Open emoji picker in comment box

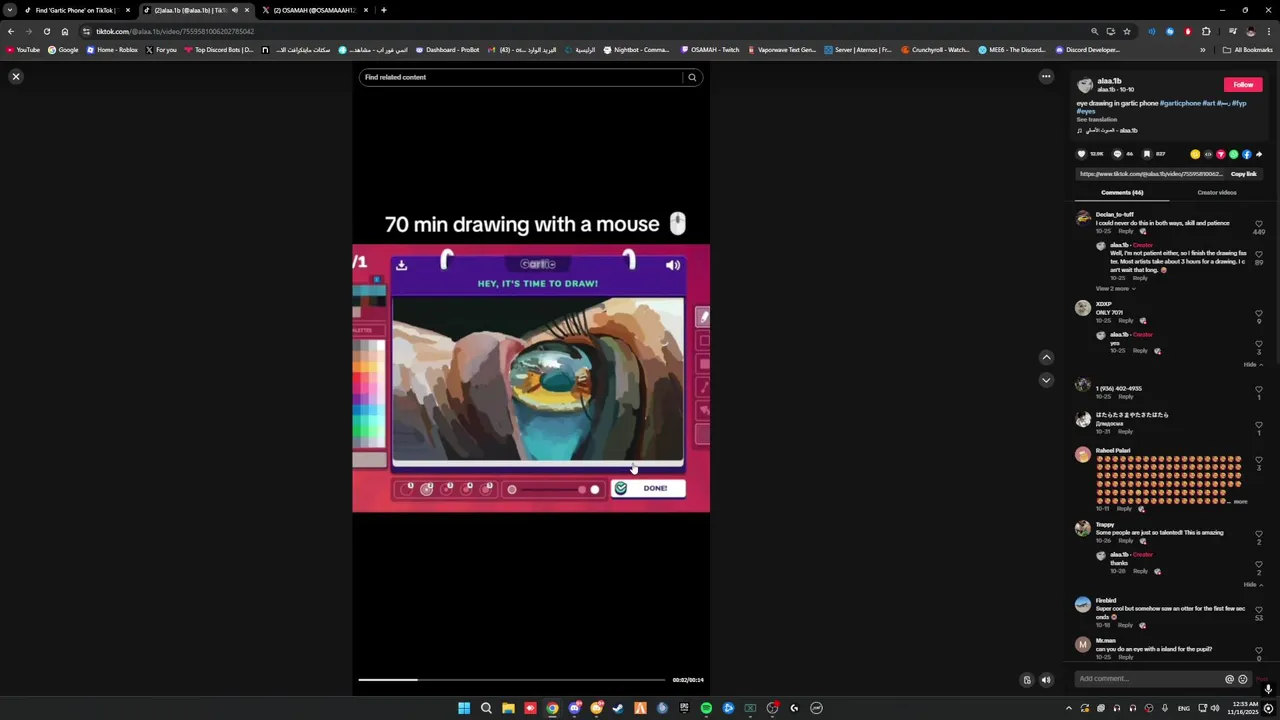[1243, 679]
